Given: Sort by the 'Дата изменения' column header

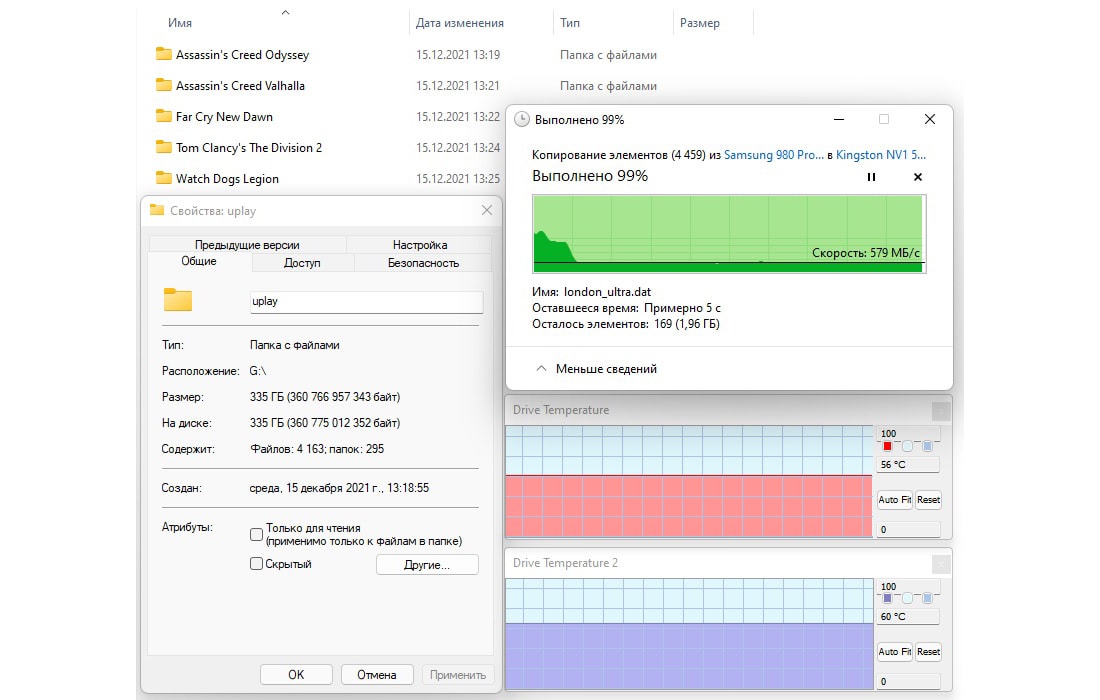Looking at the screenshot, I should coord(459,23).
